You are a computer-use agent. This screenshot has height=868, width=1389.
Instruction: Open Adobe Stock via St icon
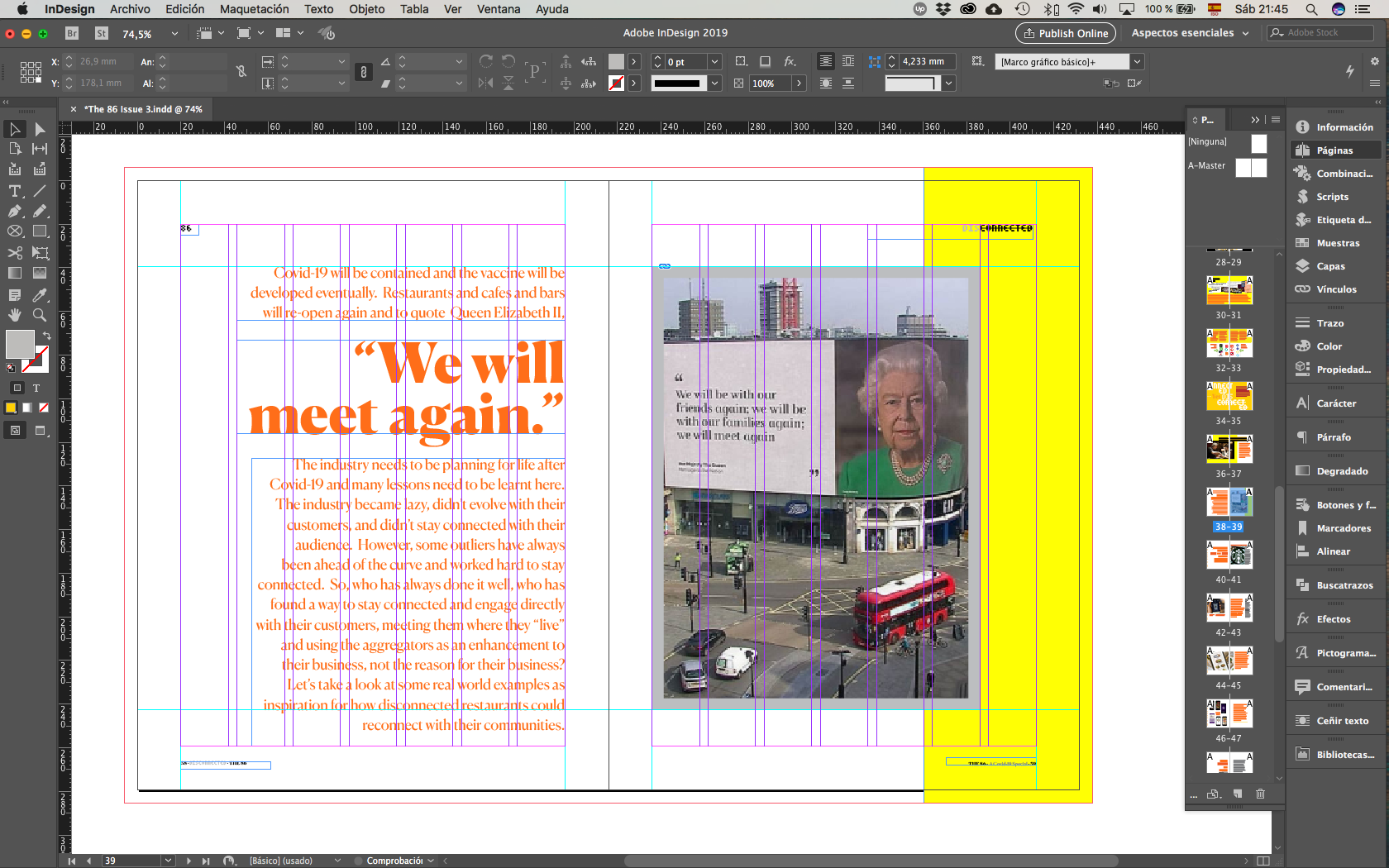coord(102,33)
